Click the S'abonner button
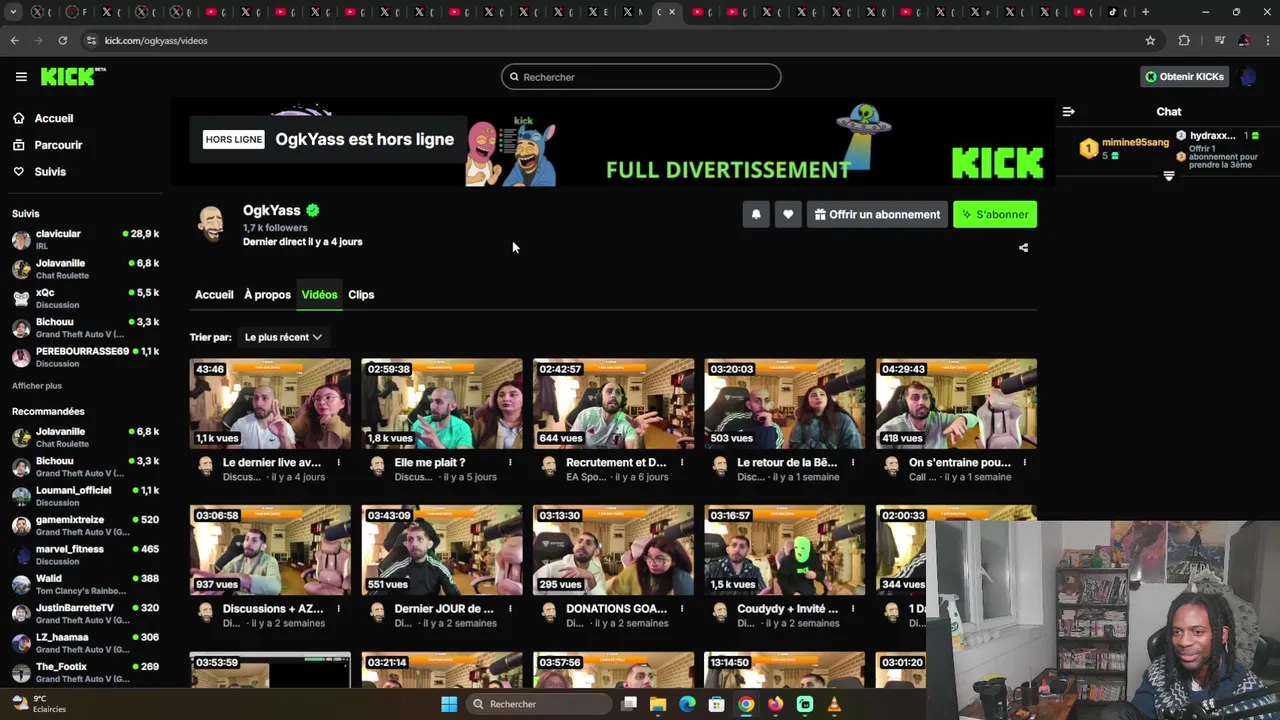The width and height of the screenshot is (1280, 720). [x=995, y=214]
